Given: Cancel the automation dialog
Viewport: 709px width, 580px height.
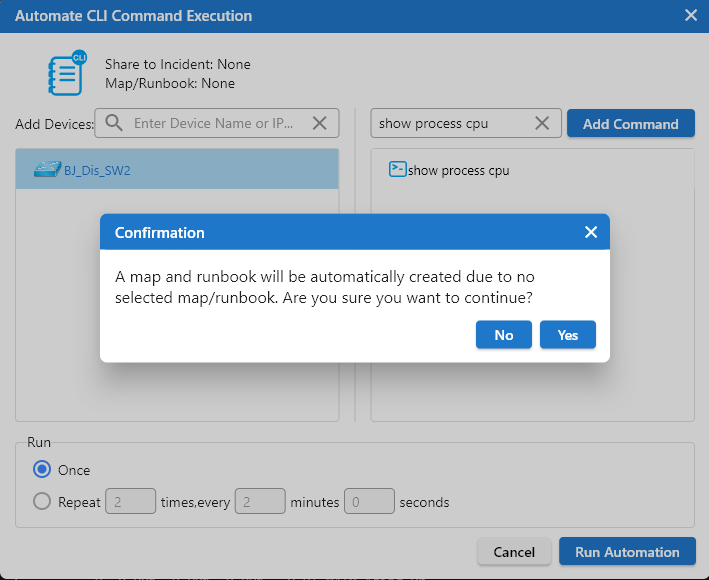Looking at the screenshot, I should pos(514,551).
